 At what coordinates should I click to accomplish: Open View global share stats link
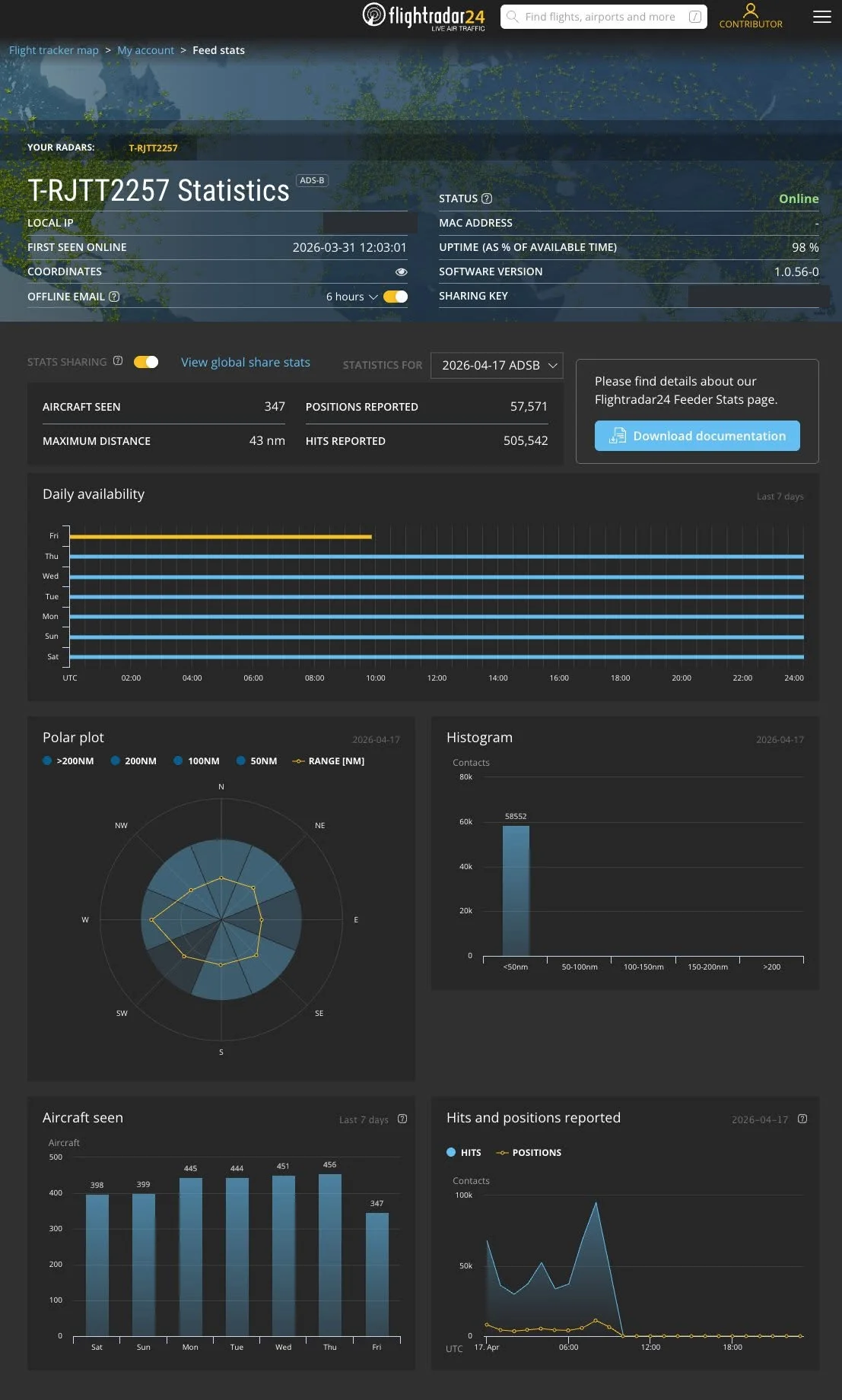tap(246, 362)
